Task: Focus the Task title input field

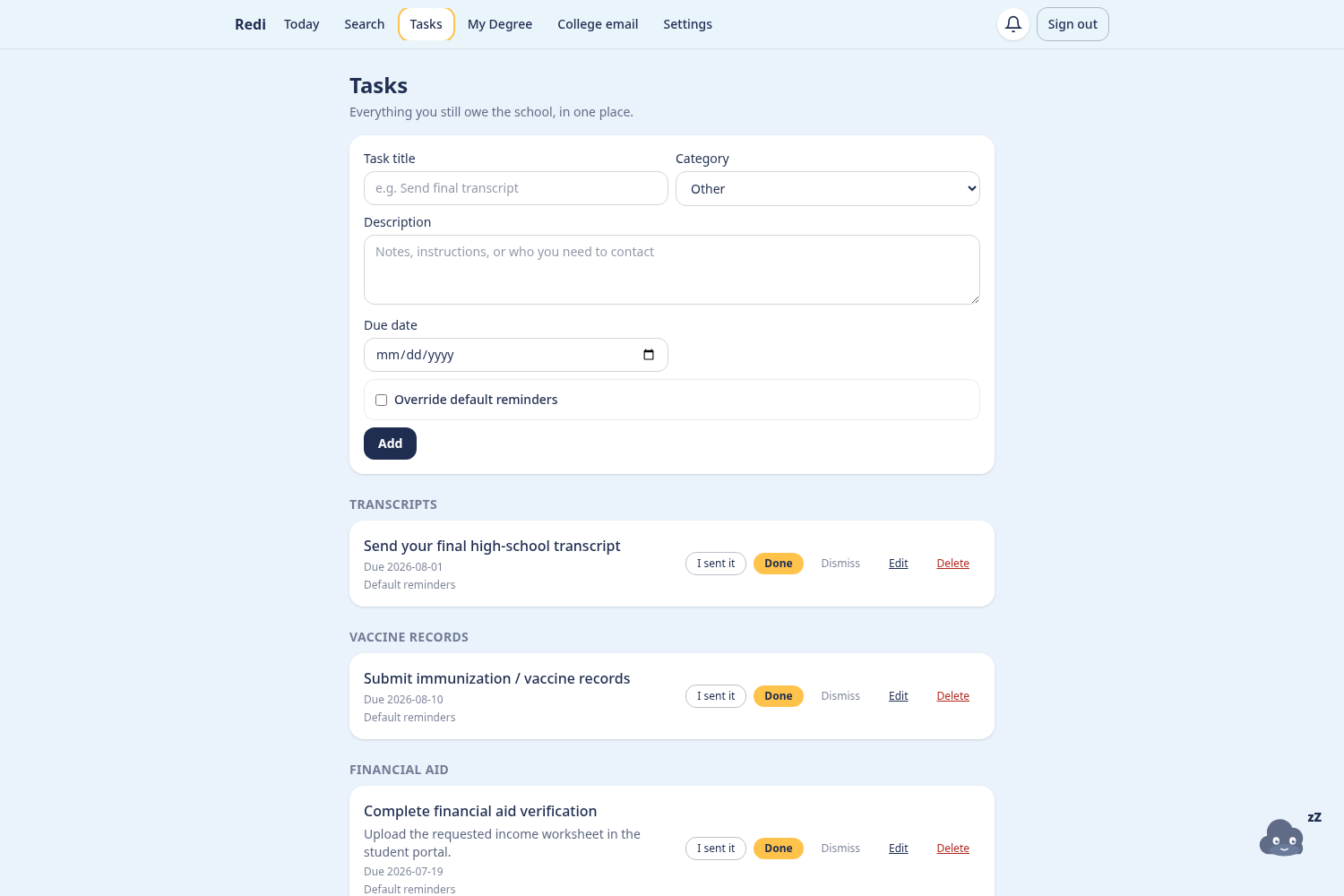Action: 516,188
